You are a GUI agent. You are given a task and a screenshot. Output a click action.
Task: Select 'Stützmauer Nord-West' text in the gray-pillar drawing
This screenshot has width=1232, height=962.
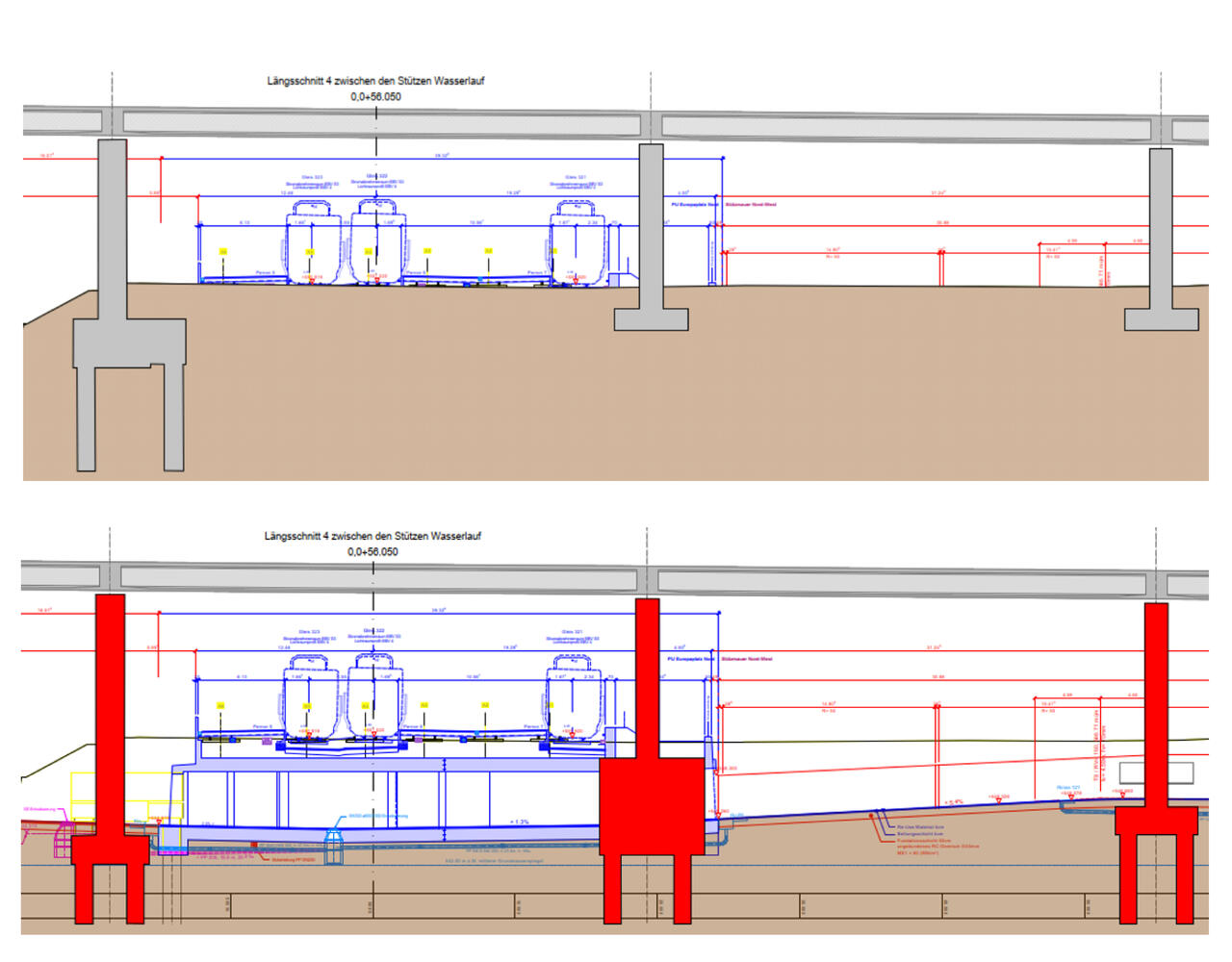[751, 205]
